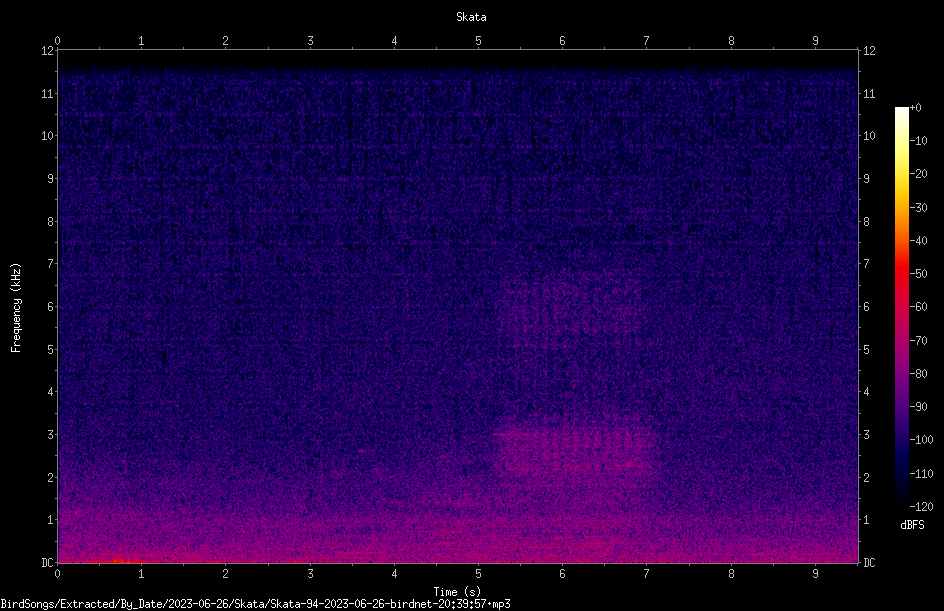Select the "-50" color scale value
The height and width of the screenshot is (611, 944).
(918, 274)
